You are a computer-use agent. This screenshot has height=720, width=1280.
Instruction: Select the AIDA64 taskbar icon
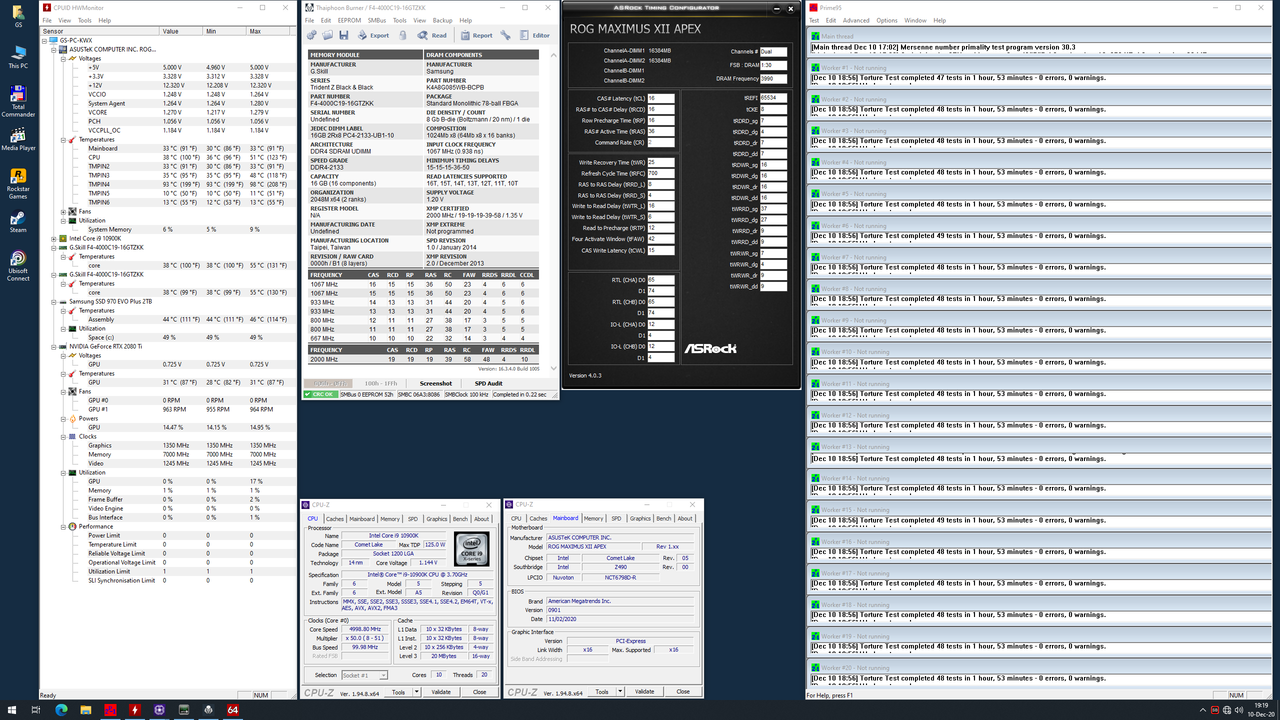coord(232,710)
